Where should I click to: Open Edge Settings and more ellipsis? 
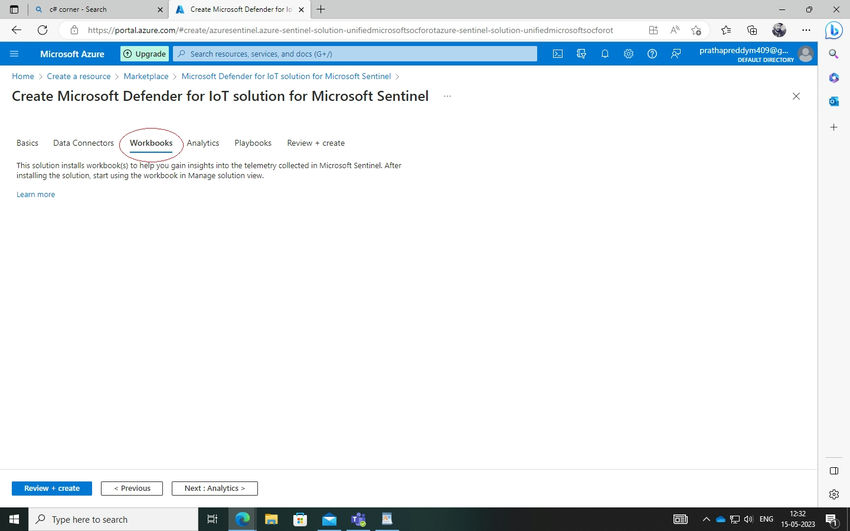click(x=806, y=30)
